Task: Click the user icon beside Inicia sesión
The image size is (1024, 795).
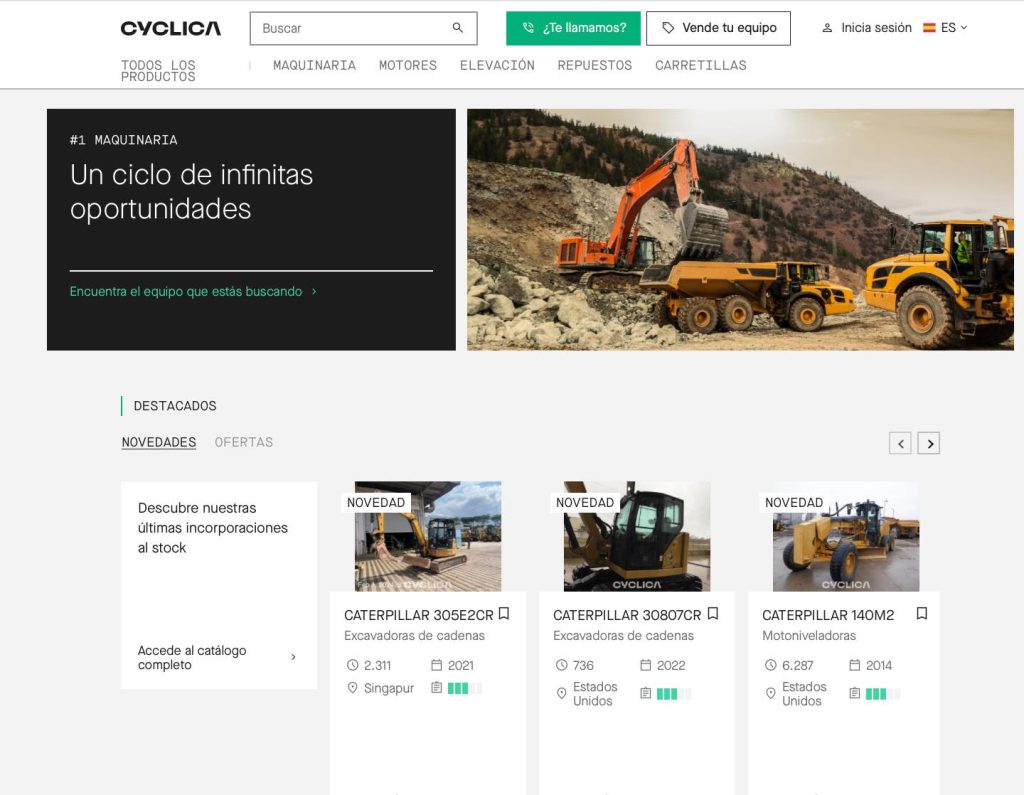Action: [827, 28]
